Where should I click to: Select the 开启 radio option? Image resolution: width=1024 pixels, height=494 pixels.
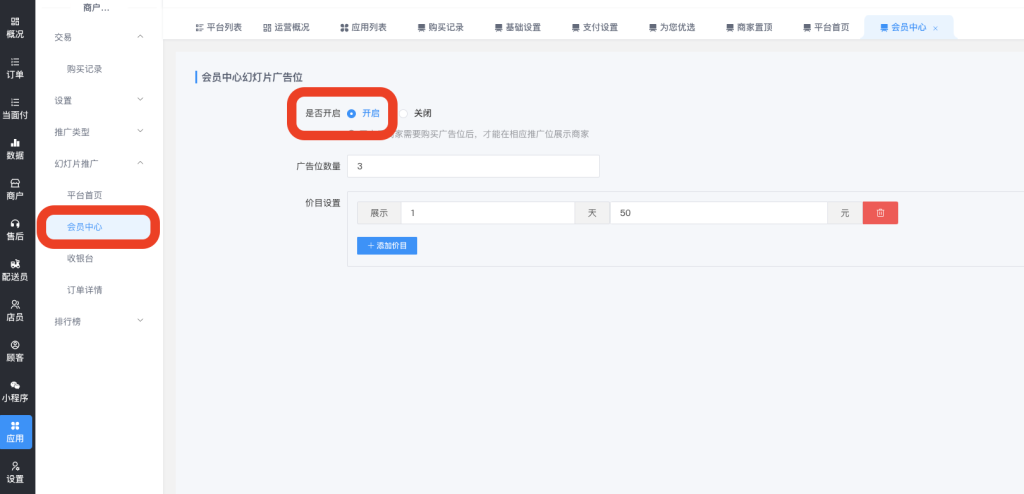tap(352, 114)
